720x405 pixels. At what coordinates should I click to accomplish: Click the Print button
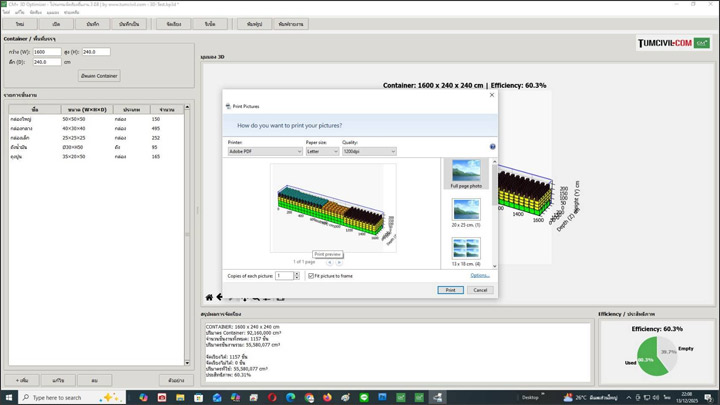click(450, 290)
